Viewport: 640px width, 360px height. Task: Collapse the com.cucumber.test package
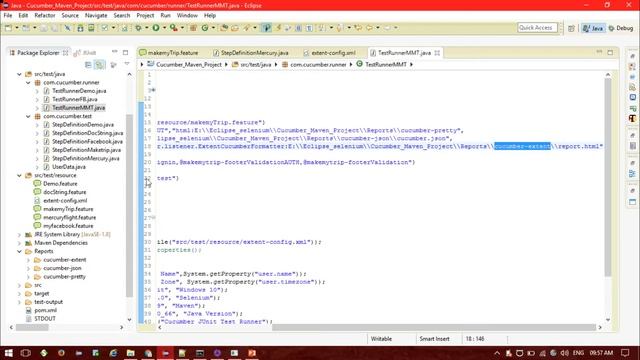point(28,116)
